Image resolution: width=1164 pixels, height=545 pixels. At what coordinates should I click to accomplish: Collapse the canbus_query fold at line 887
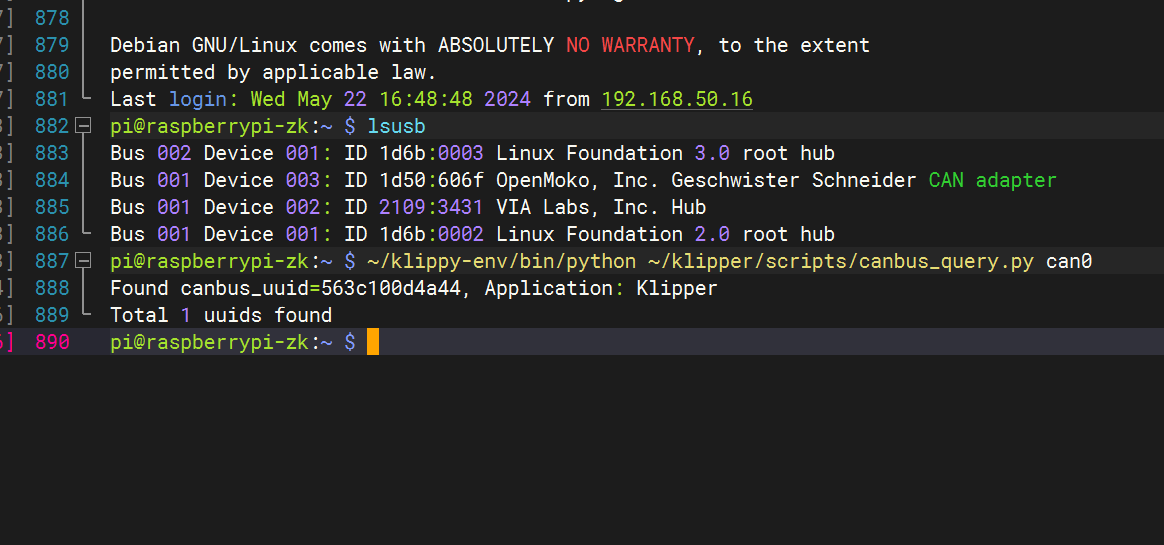pos(84,261)
